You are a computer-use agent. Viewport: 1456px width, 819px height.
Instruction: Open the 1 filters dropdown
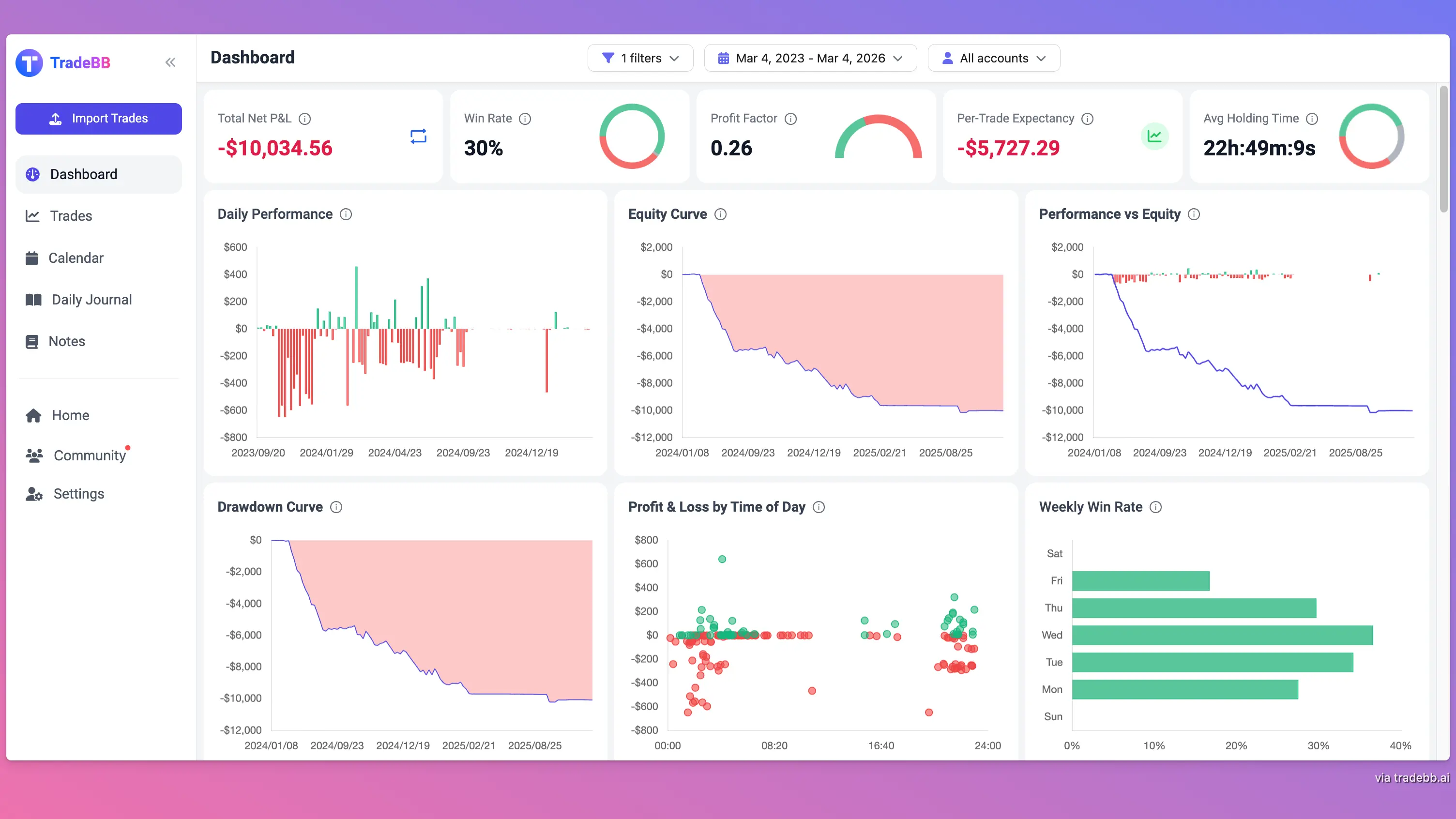[x=640, y=58]
